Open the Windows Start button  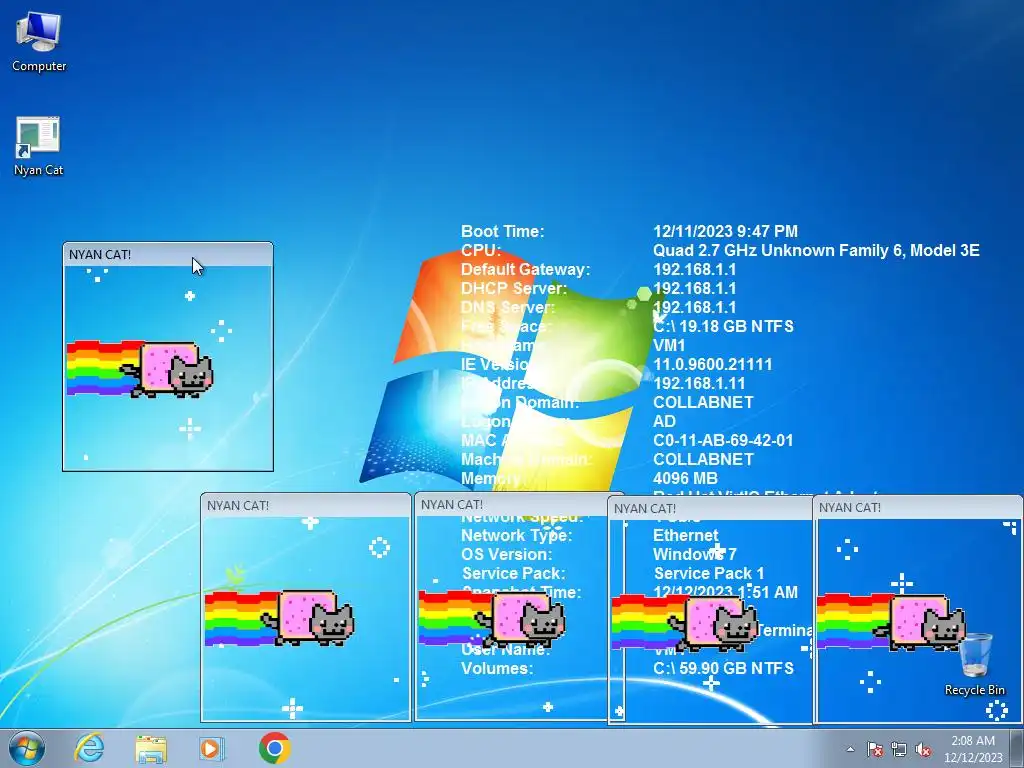(x=27, y=748)
